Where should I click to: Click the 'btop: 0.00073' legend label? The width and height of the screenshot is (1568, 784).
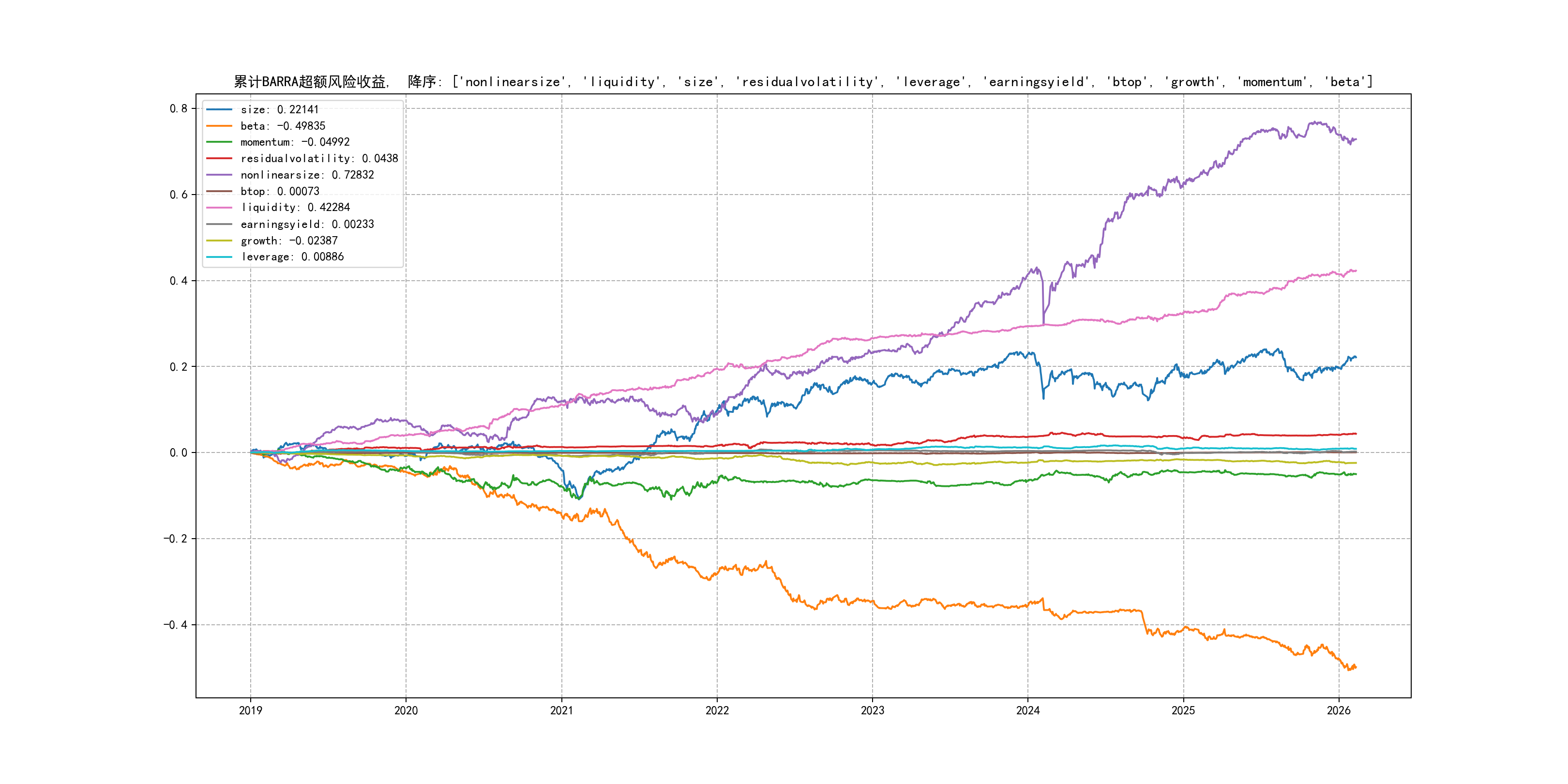pyautogui.click(x=279, y=191)
